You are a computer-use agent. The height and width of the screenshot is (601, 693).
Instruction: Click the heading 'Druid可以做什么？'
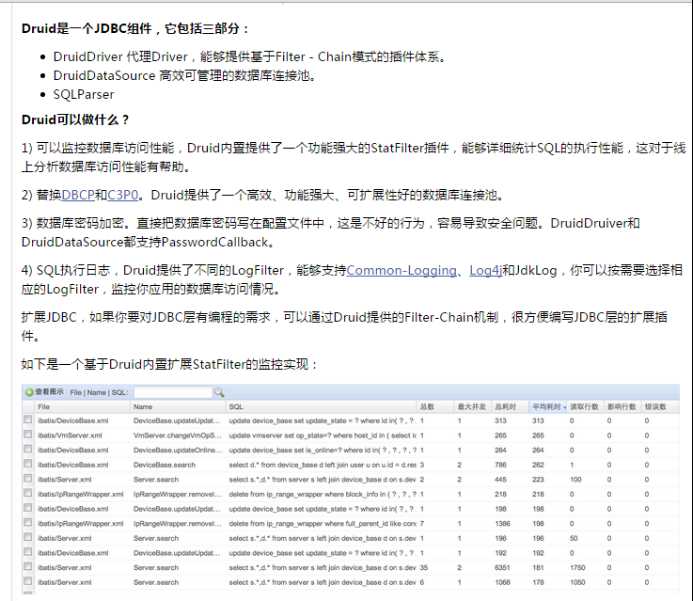(x=75, y=120)
